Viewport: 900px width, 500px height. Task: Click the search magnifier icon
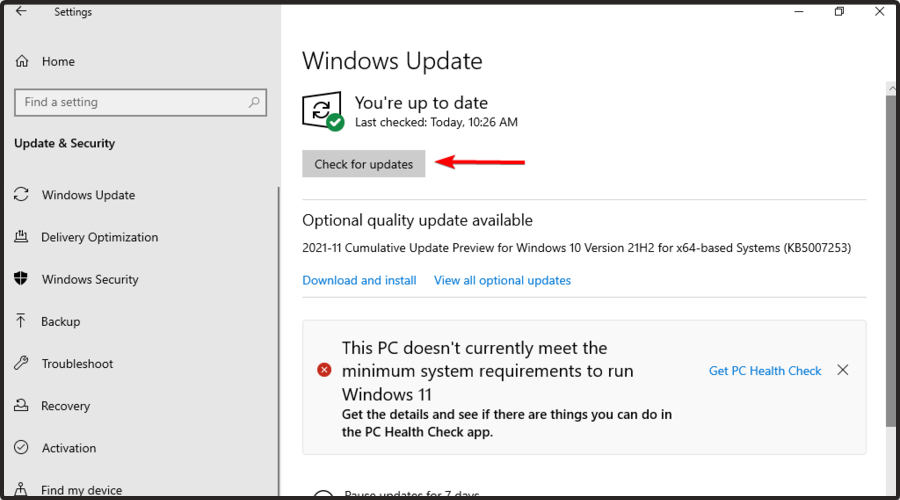point(255,102)
